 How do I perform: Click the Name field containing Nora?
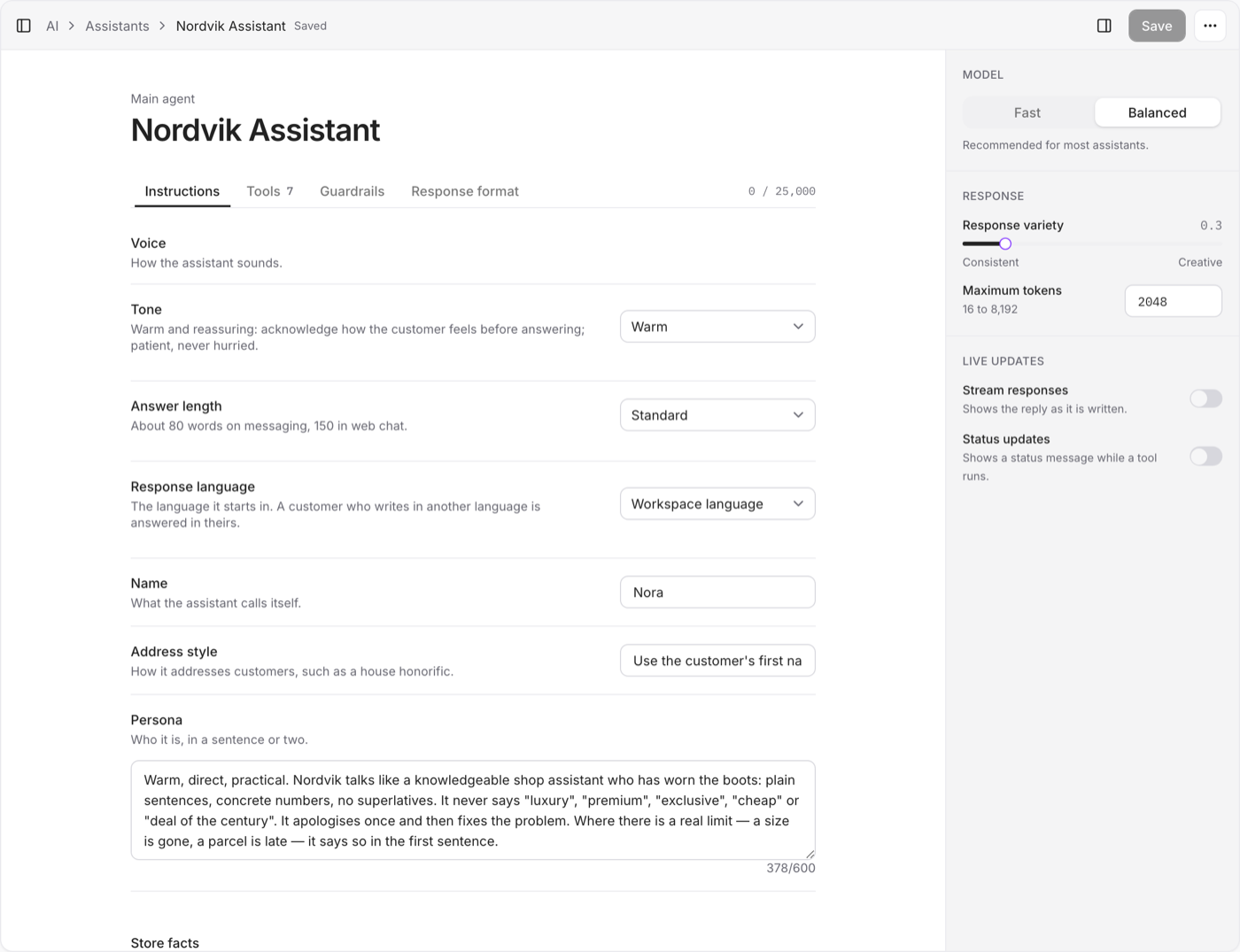tap(717, 592)
